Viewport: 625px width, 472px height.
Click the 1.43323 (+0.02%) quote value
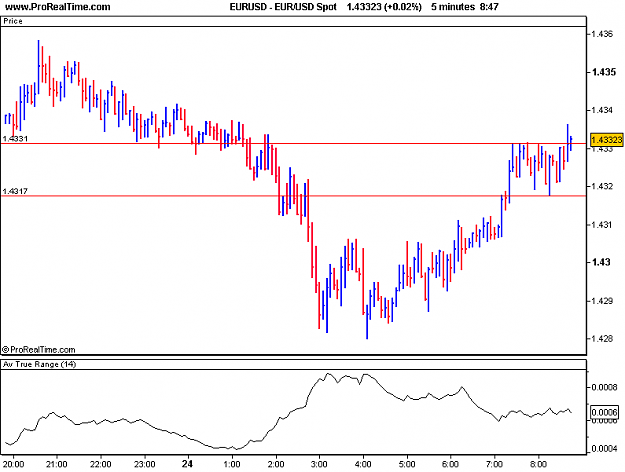(x=384, y=7)
